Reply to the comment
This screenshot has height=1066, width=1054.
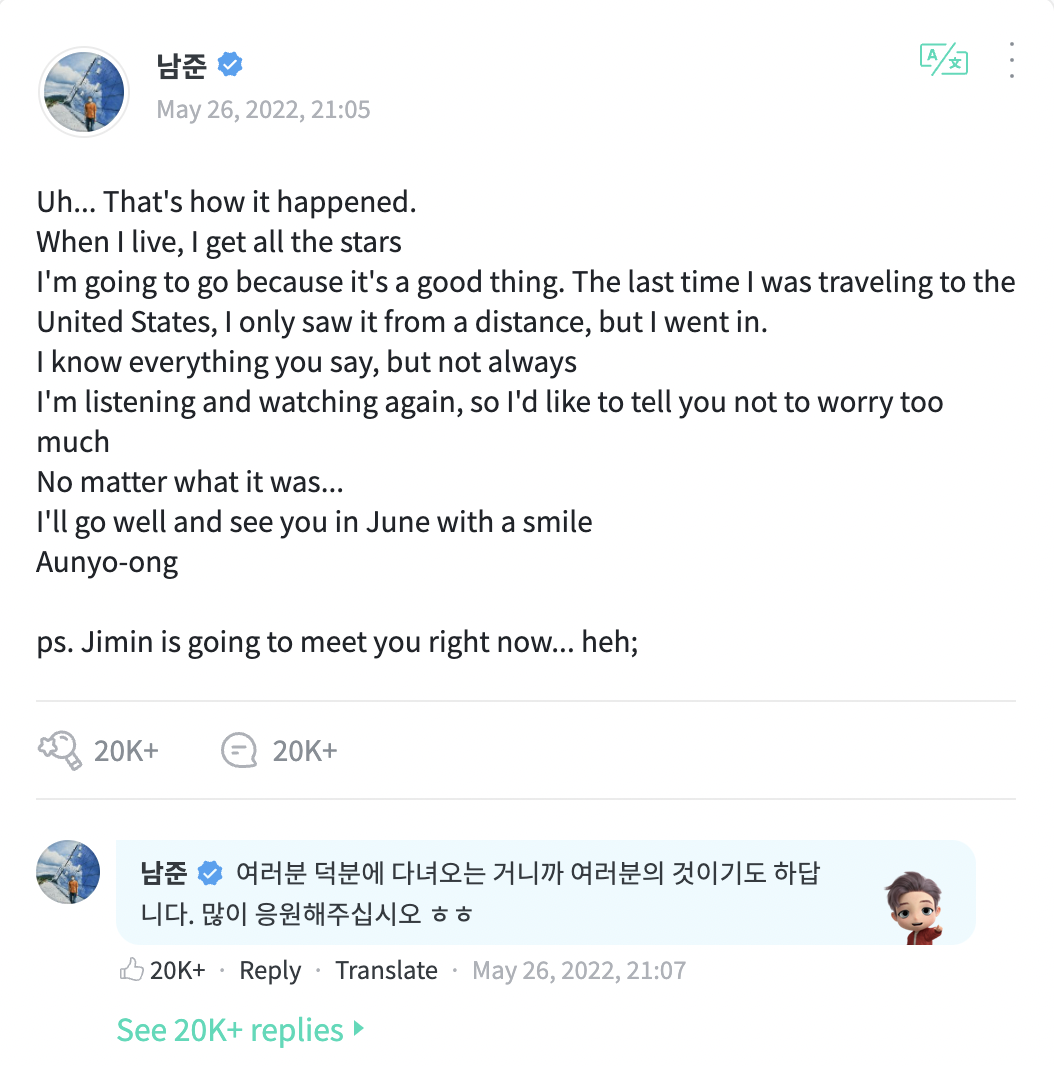click(x=270, y=971)
